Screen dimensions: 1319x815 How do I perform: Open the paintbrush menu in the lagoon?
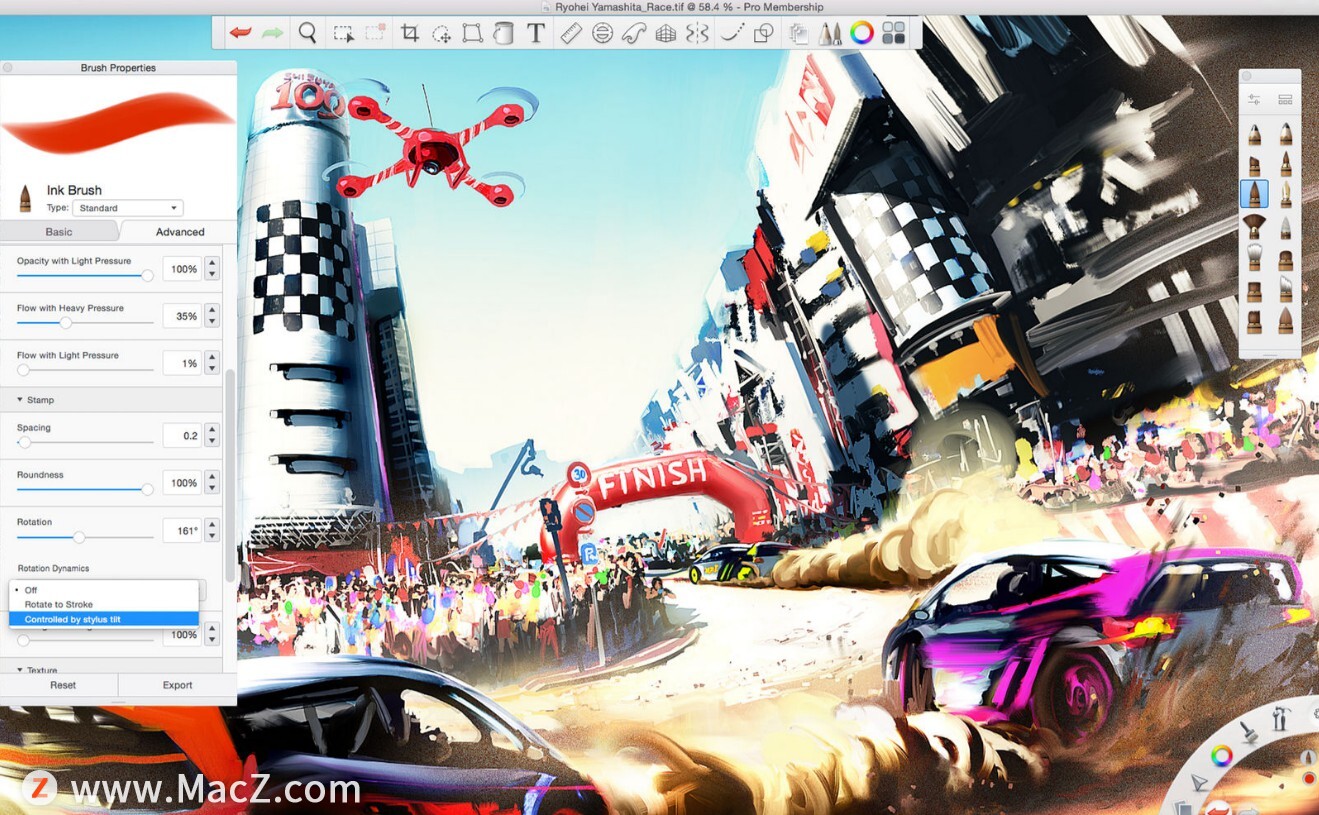(x=1249, y=732)
